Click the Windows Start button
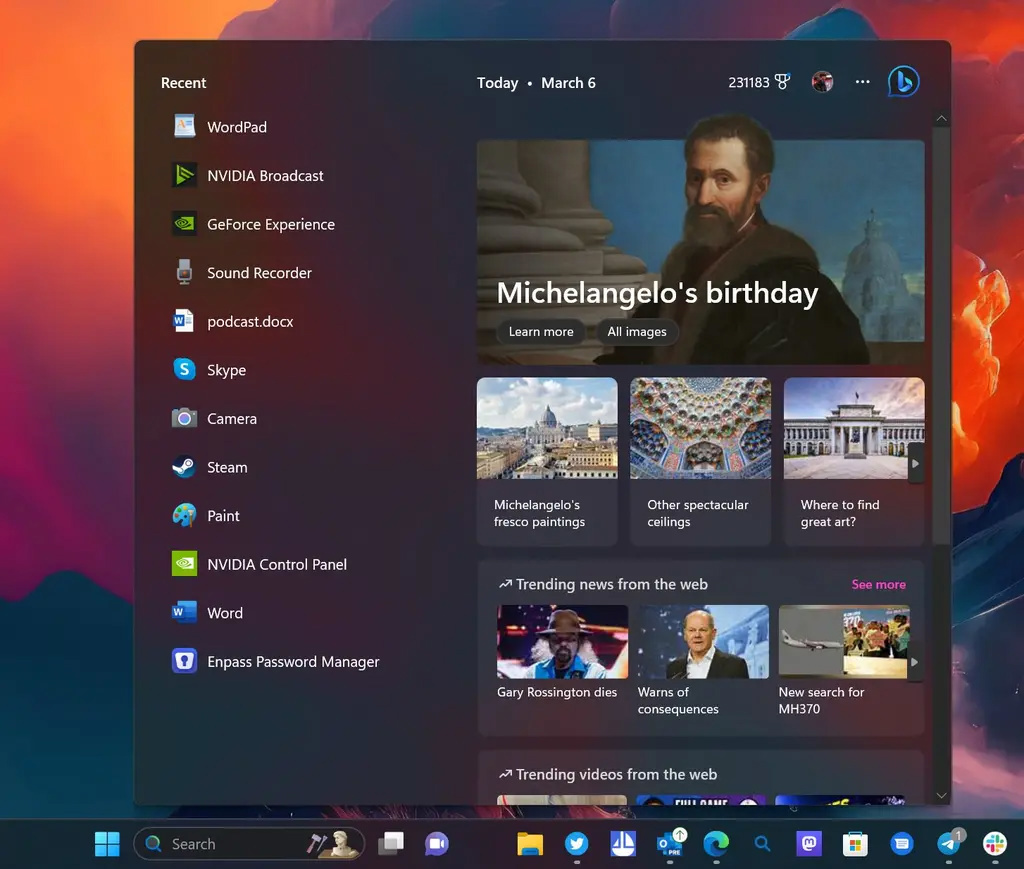 [x=107, y=844]
